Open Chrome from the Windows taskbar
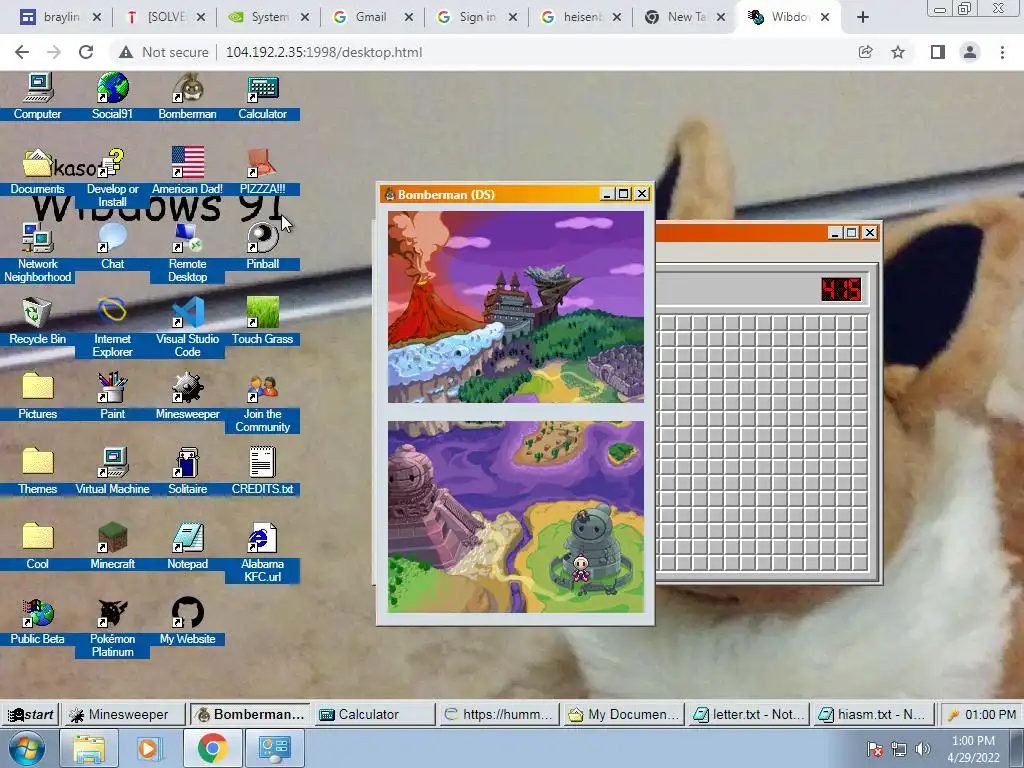The image size is (1024, 768). pyautogui.click(x=212, y=748)
